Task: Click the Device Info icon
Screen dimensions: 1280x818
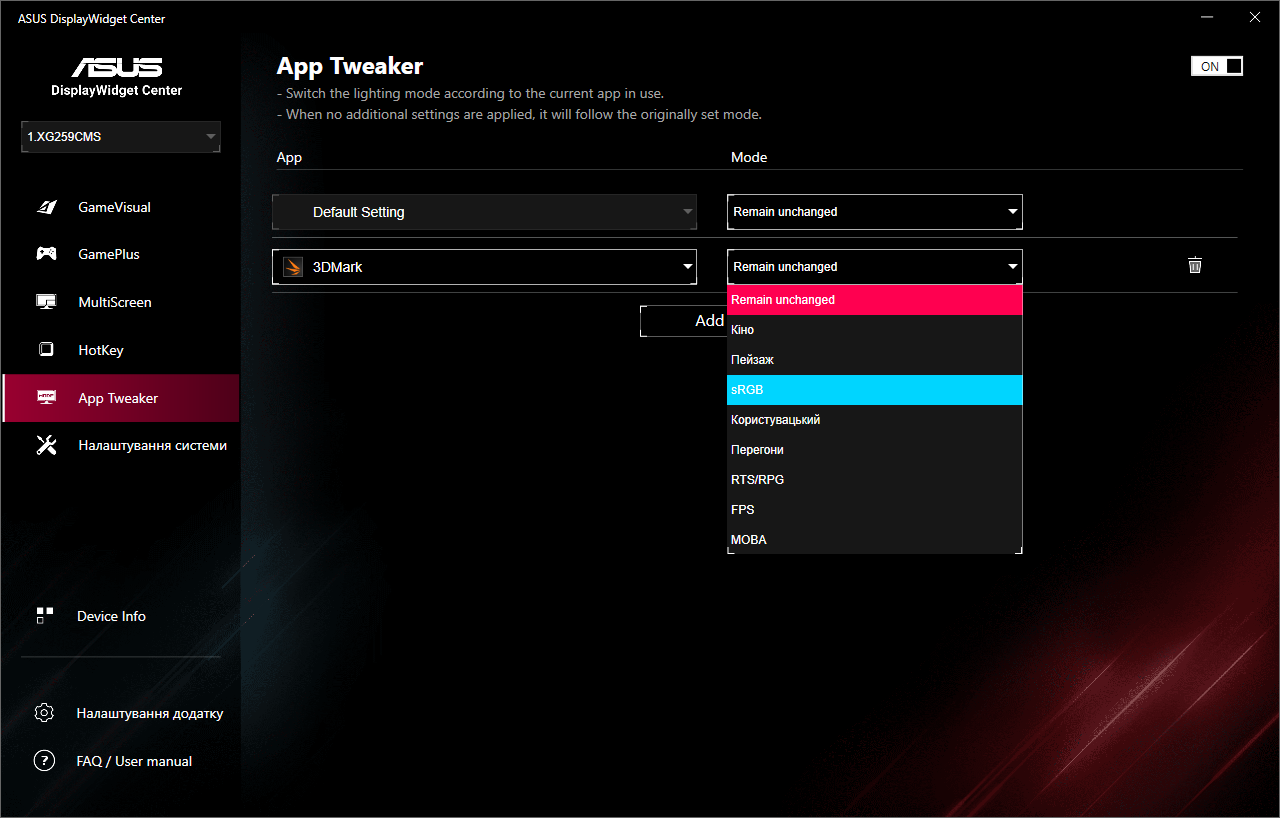Action: click(45, 616)
